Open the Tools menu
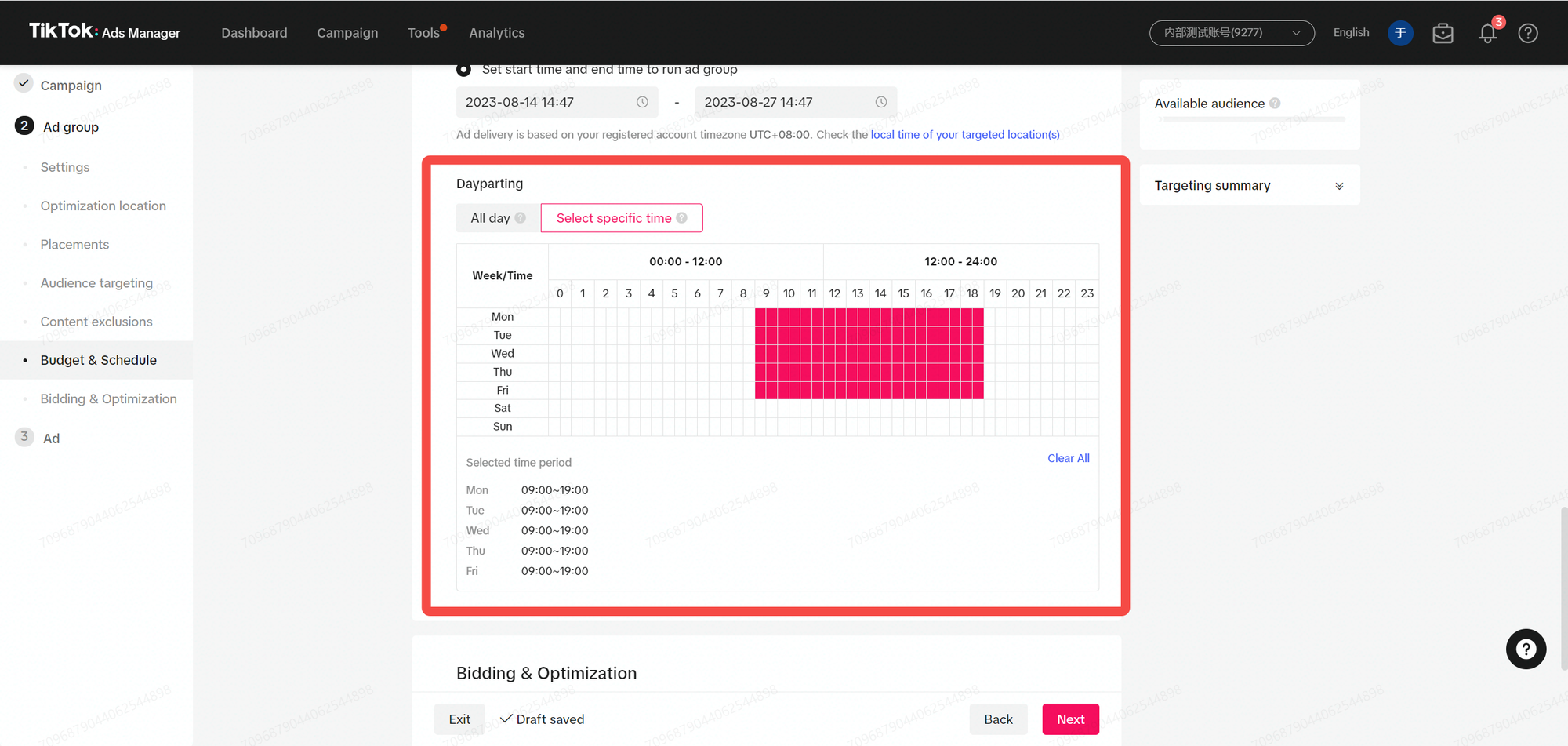Screen dimensions: 1568x746 click(423, 33)
